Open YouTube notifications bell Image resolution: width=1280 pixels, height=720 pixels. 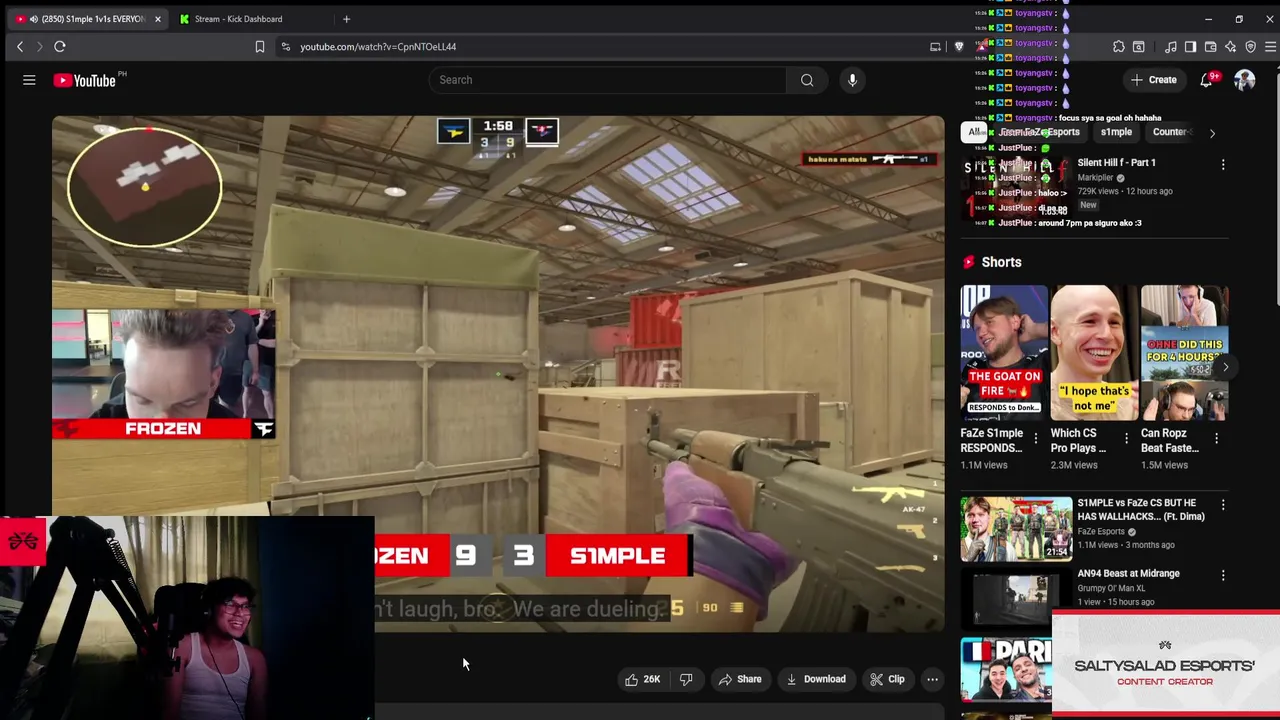tap(1207, 80)
